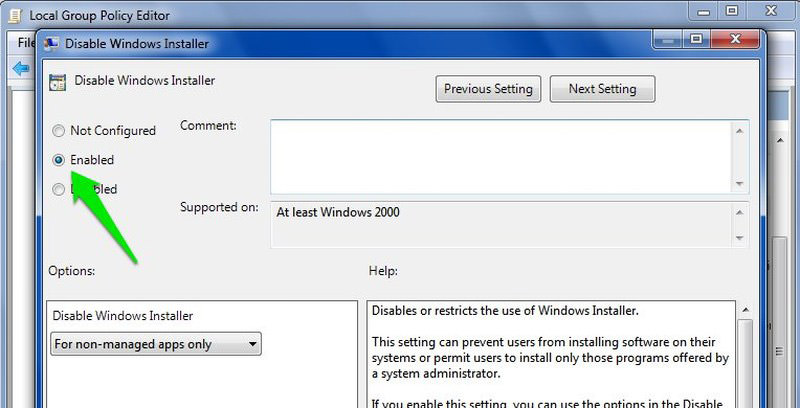Click inside the Comment text box
The width and height of the screenshot is (800, 408).
point(501,157)
